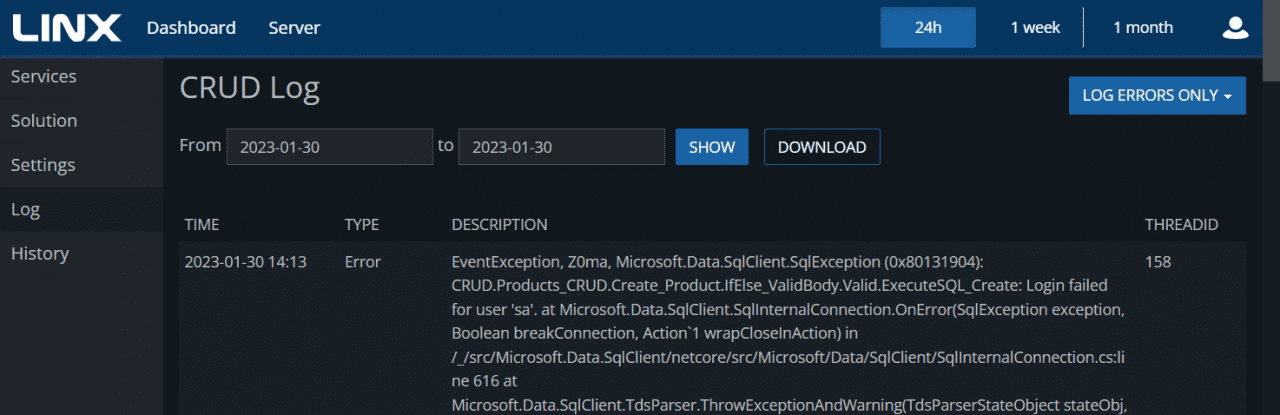Screen dimensions: 1280x415
Task: Click the THREADID column header
Action: [1181, 225]
